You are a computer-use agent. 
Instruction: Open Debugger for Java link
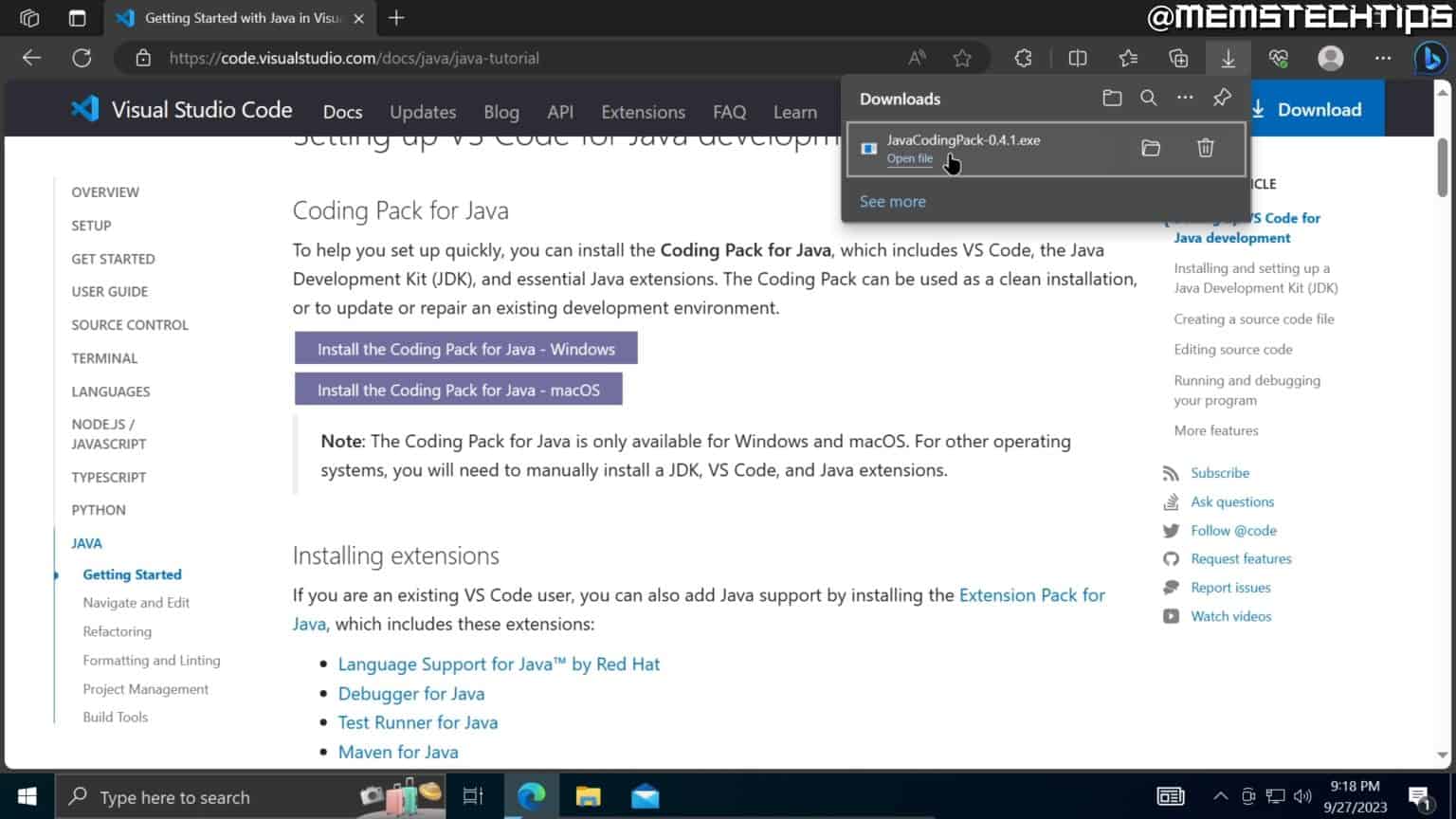click(410, 694)
